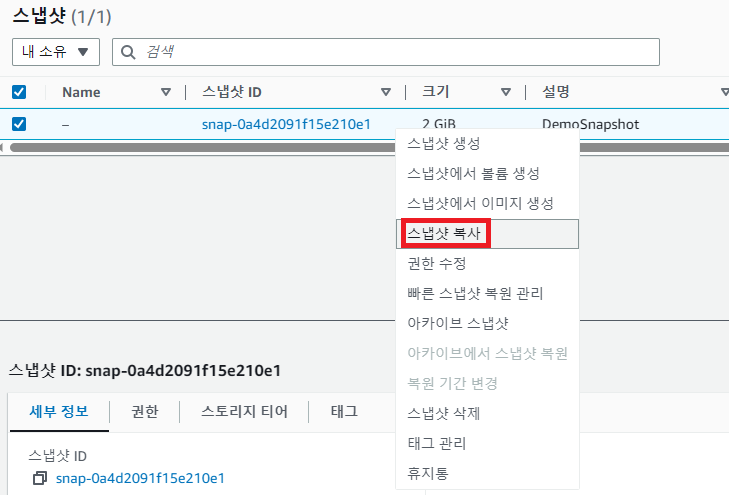Click the Name cell showing a dash
The image size is (729, 495).
click(66, 125)
